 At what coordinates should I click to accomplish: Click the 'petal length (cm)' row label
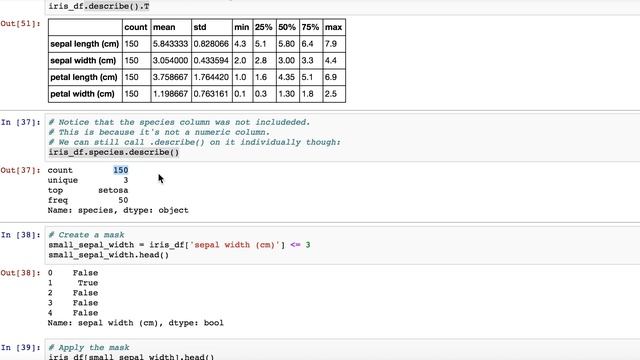(x=84, y=77)
